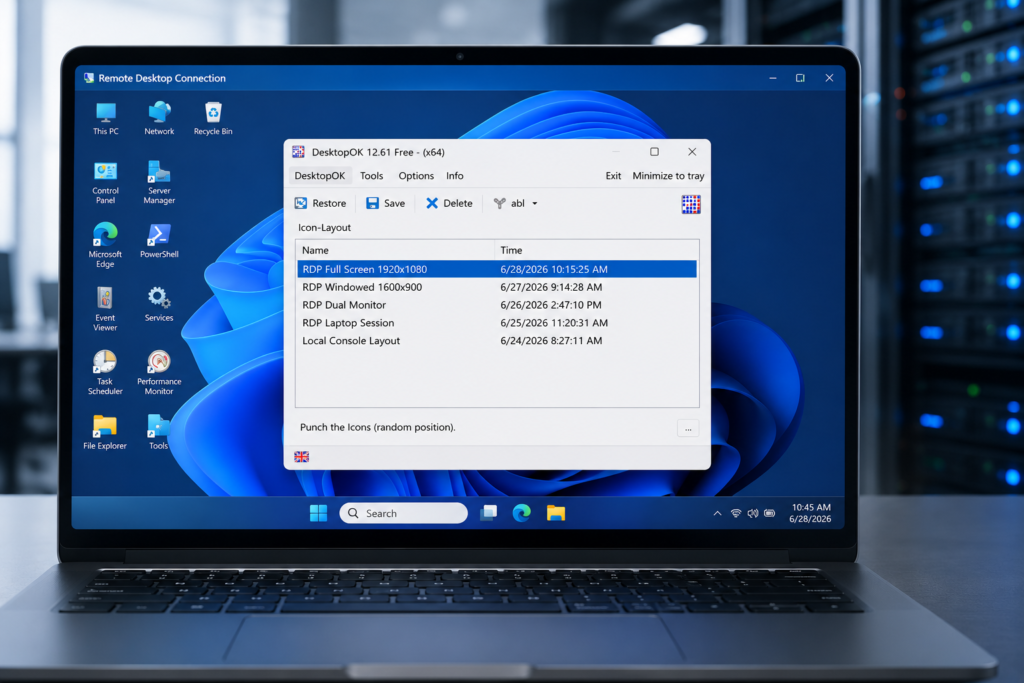Click time 6/27/2026 9:14:28 AM

pyautogui.click(x=551, y=287)
